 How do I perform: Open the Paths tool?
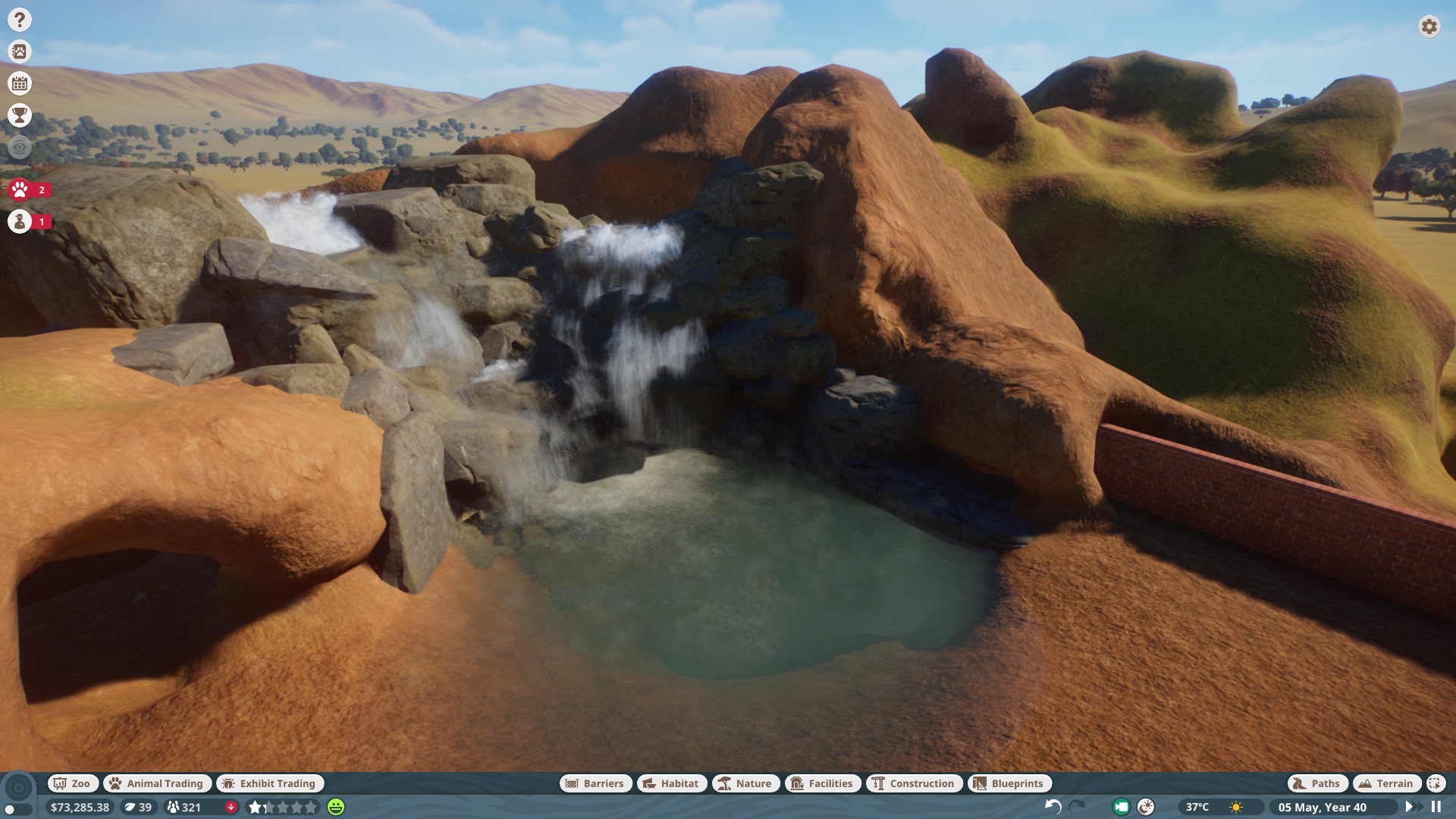click(x=1317, y=783)
